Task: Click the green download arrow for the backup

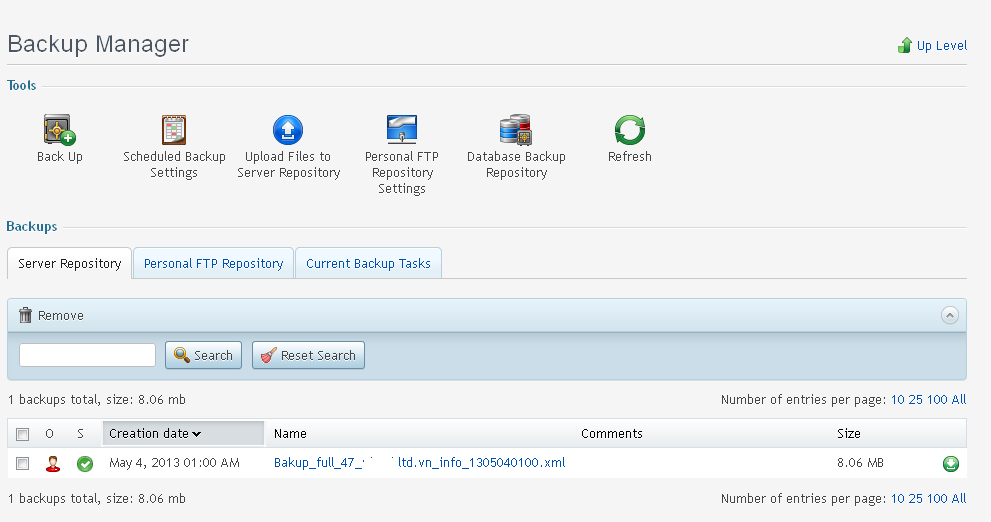Action: [x=950, y=464]
